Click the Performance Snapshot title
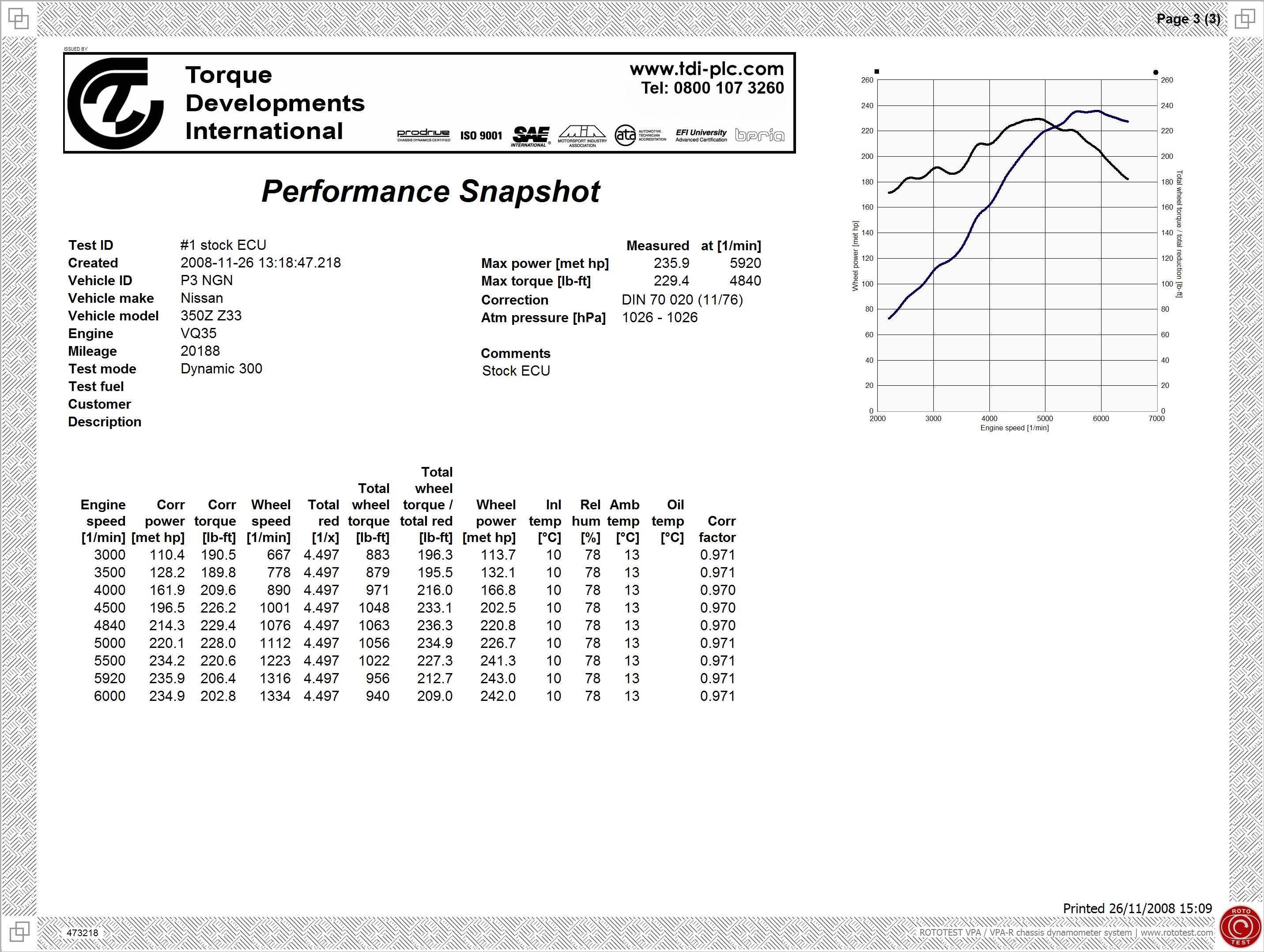 tap(431, 191)
